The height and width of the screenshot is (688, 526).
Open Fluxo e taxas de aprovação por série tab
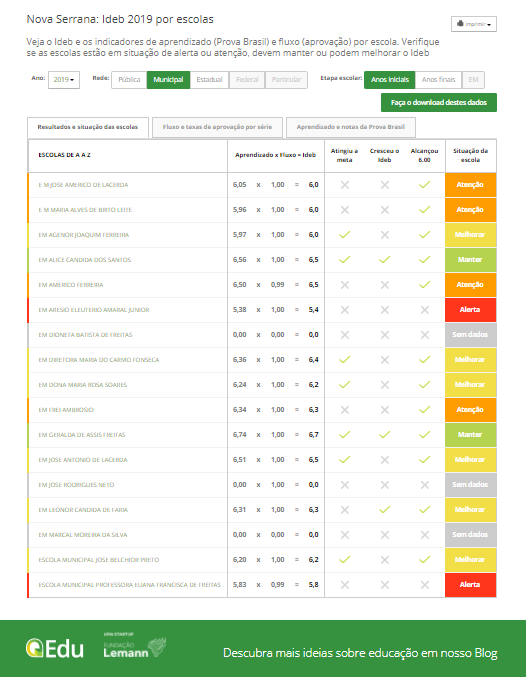tap(217, 127)
